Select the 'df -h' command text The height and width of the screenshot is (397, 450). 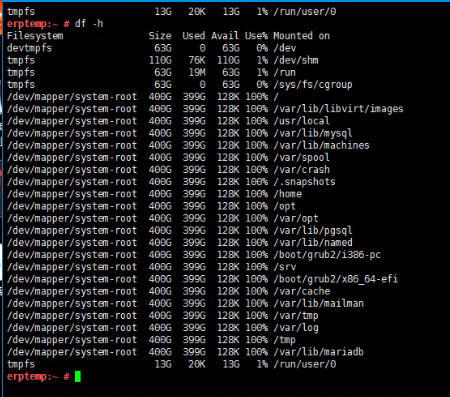[89, 24]
